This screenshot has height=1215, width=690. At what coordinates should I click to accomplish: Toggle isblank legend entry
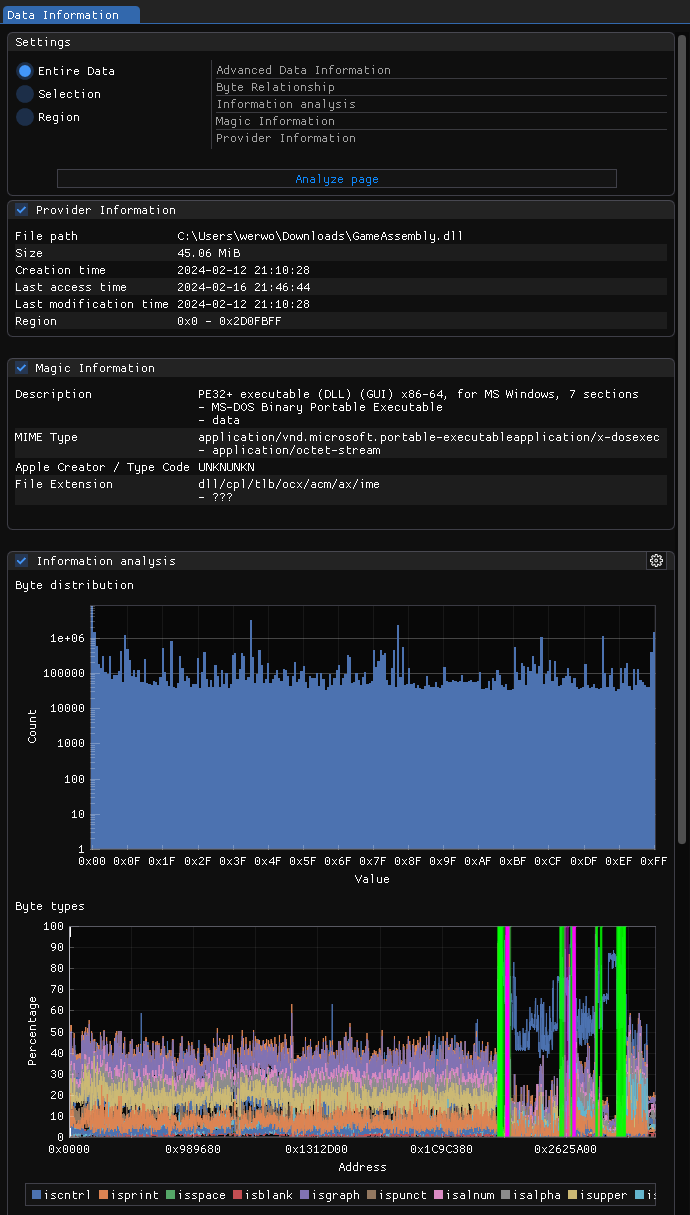coord(264,1195)
